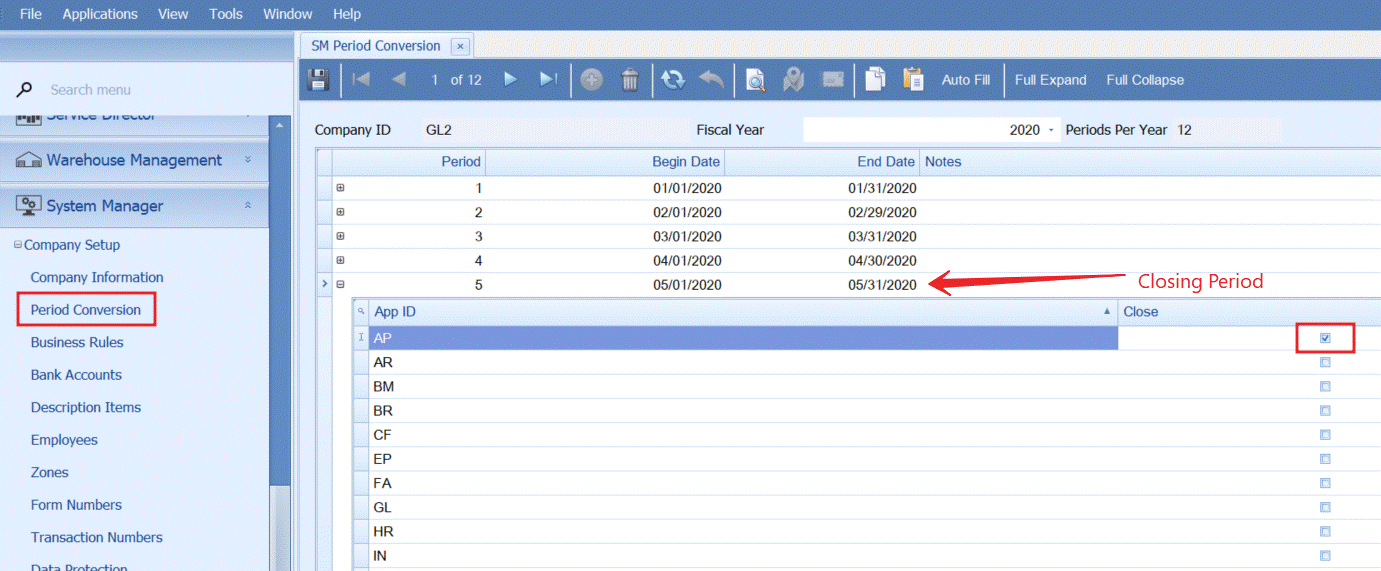1381x571 pixels.
Task: Click the Search menu input field
Action: click(150, 90)
